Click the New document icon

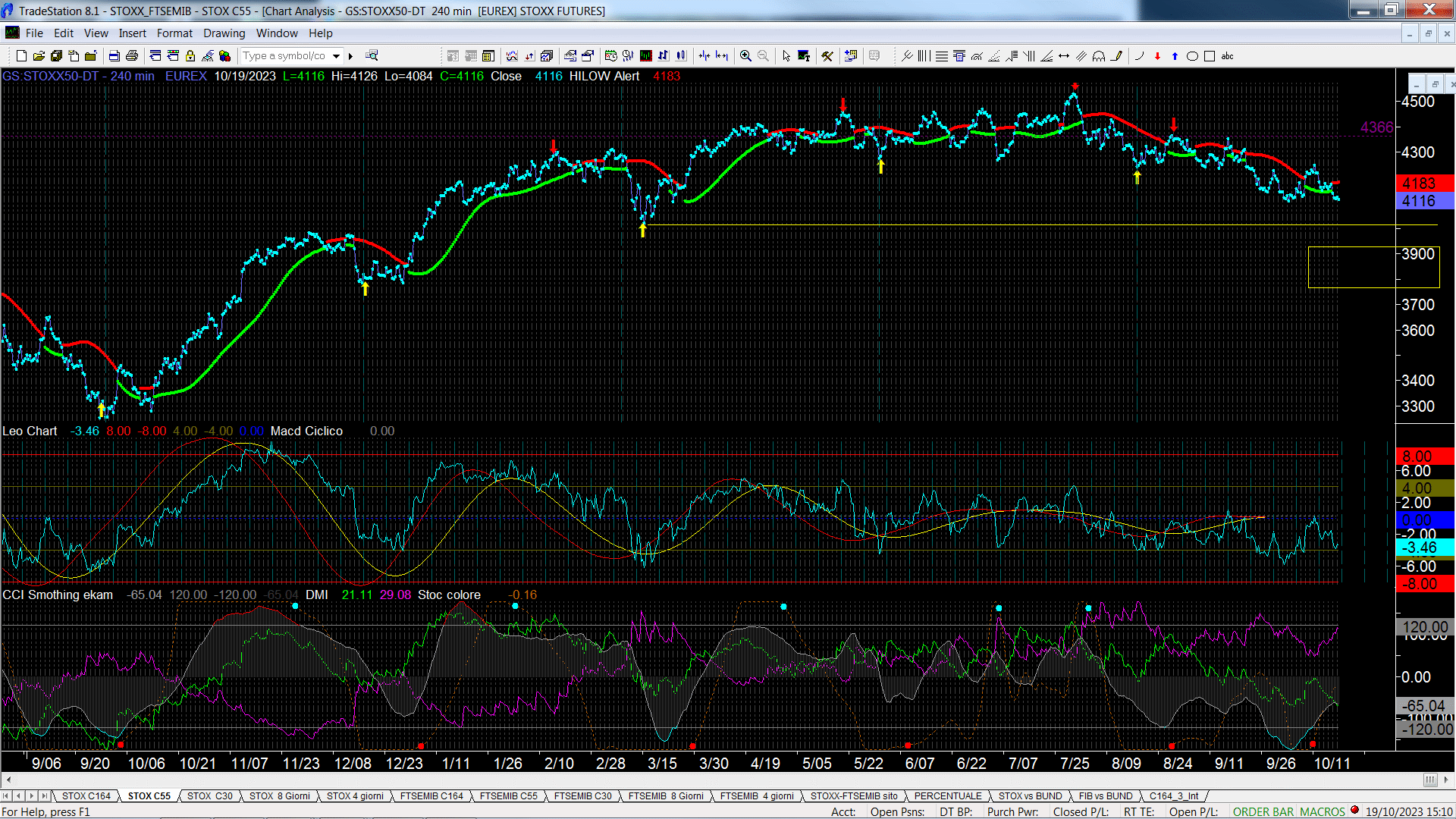point(21,55)
